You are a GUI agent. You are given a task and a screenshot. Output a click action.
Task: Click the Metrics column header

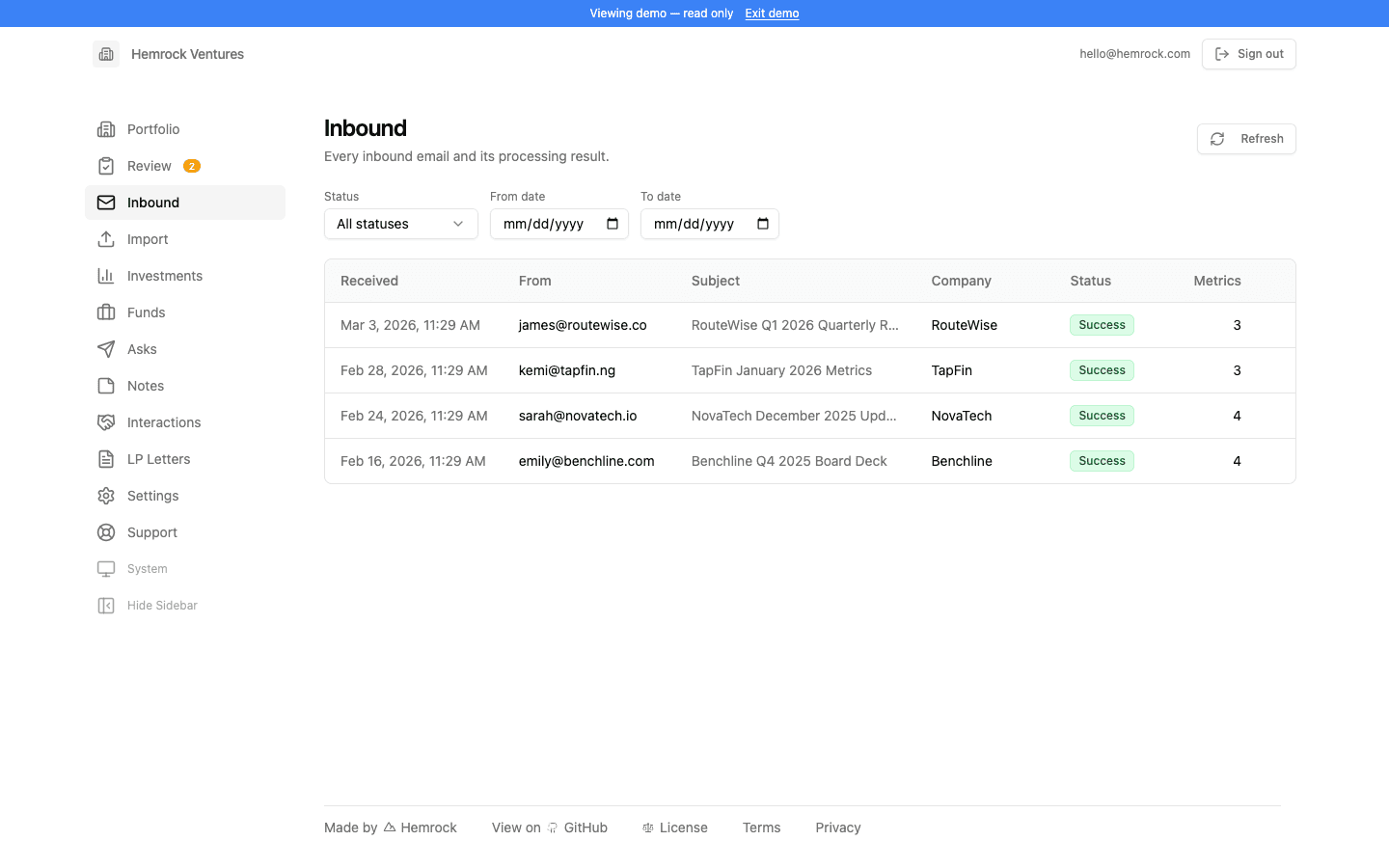1217,281
